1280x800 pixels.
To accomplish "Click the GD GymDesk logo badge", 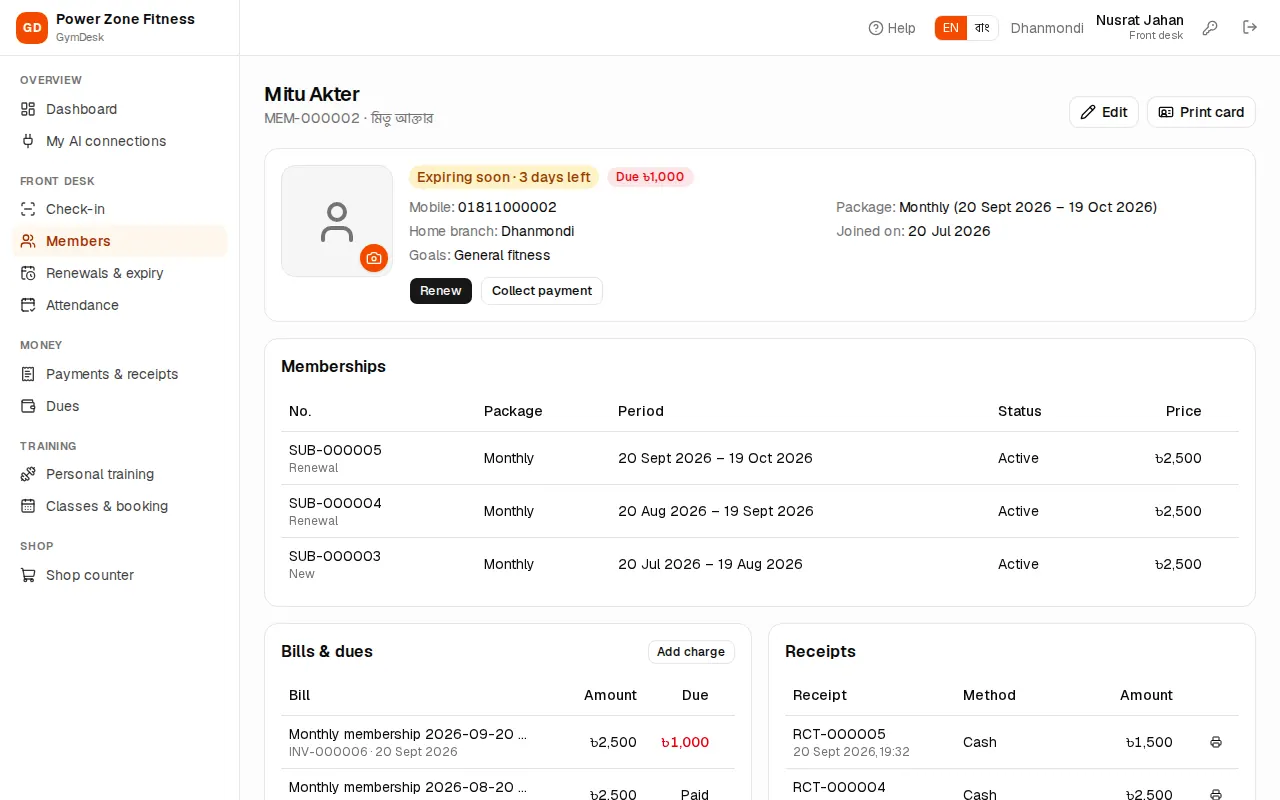I will 32,28.
